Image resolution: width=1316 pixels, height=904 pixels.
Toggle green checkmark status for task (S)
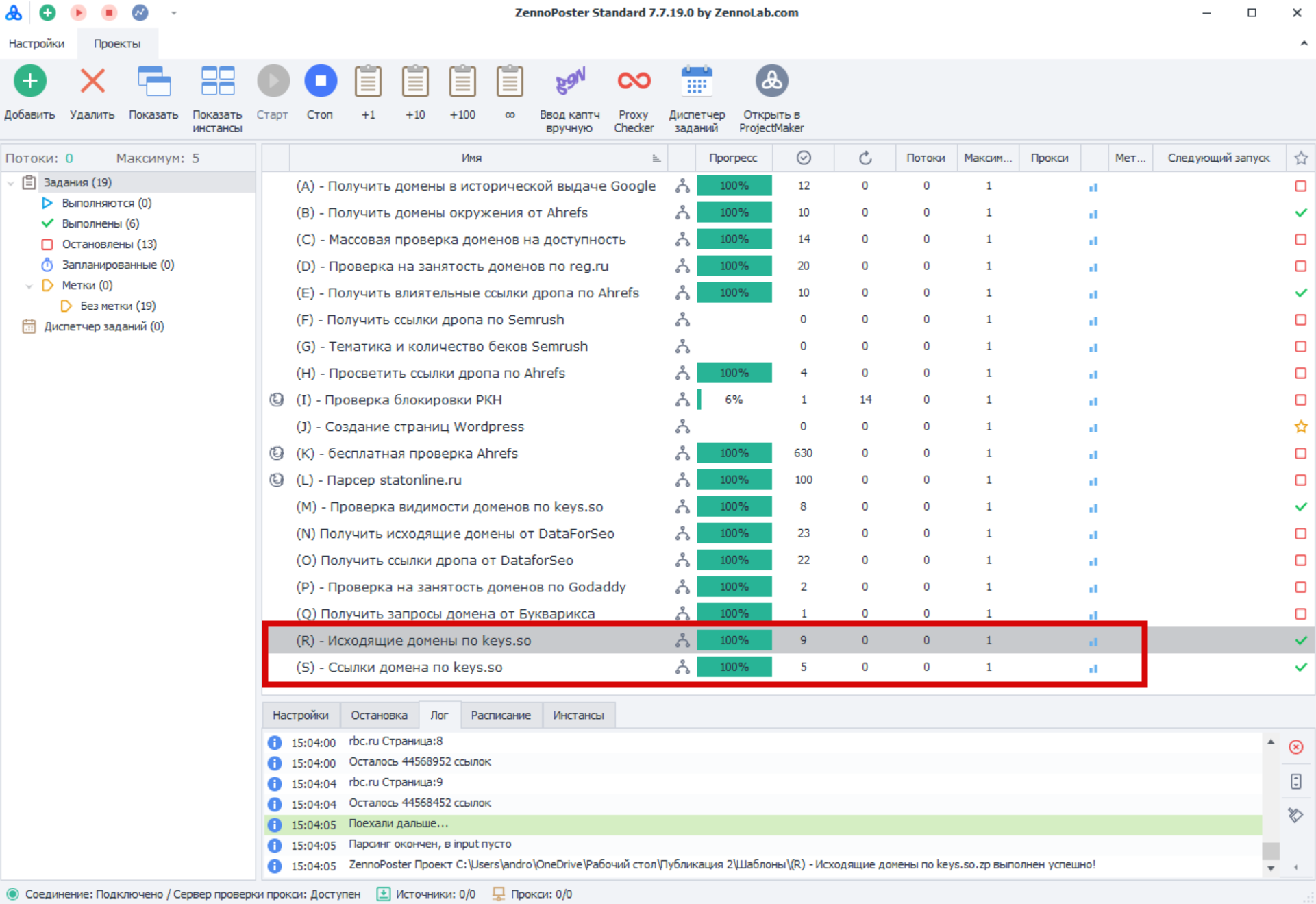coord(1301,667)
